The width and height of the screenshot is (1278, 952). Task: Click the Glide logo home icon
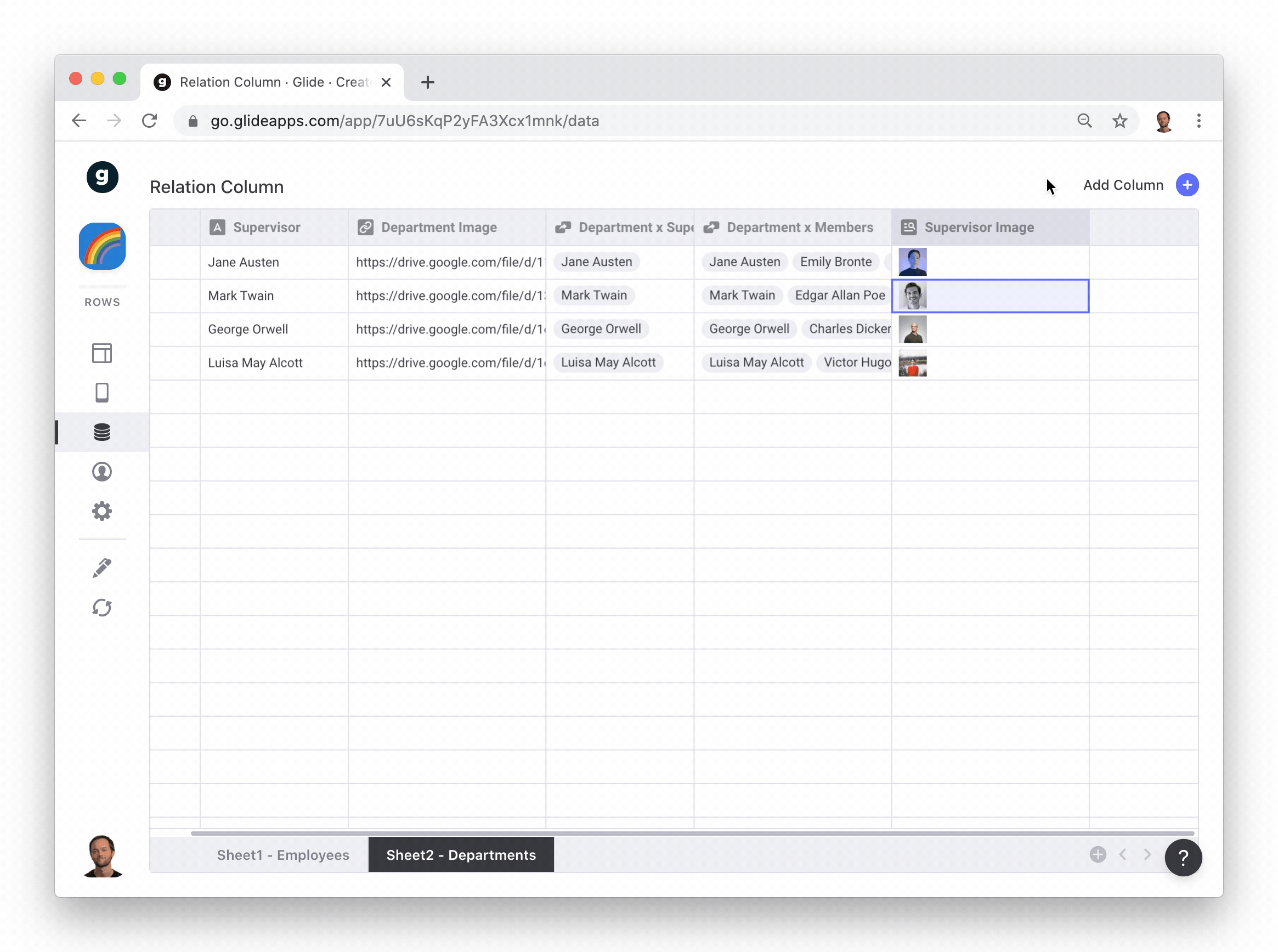point(102,177)
